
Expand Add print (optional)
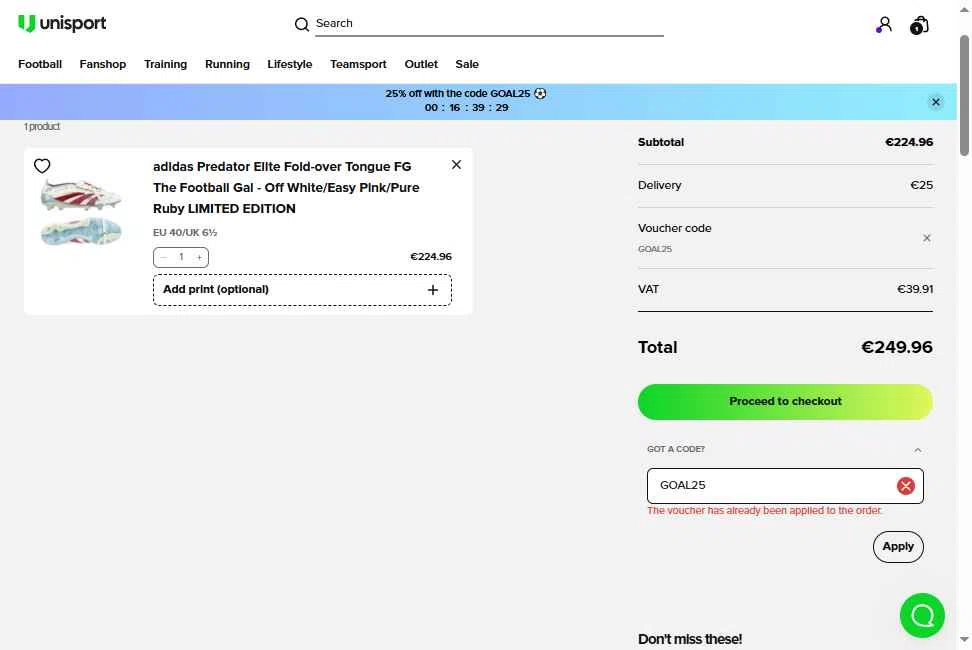(303, 290)
